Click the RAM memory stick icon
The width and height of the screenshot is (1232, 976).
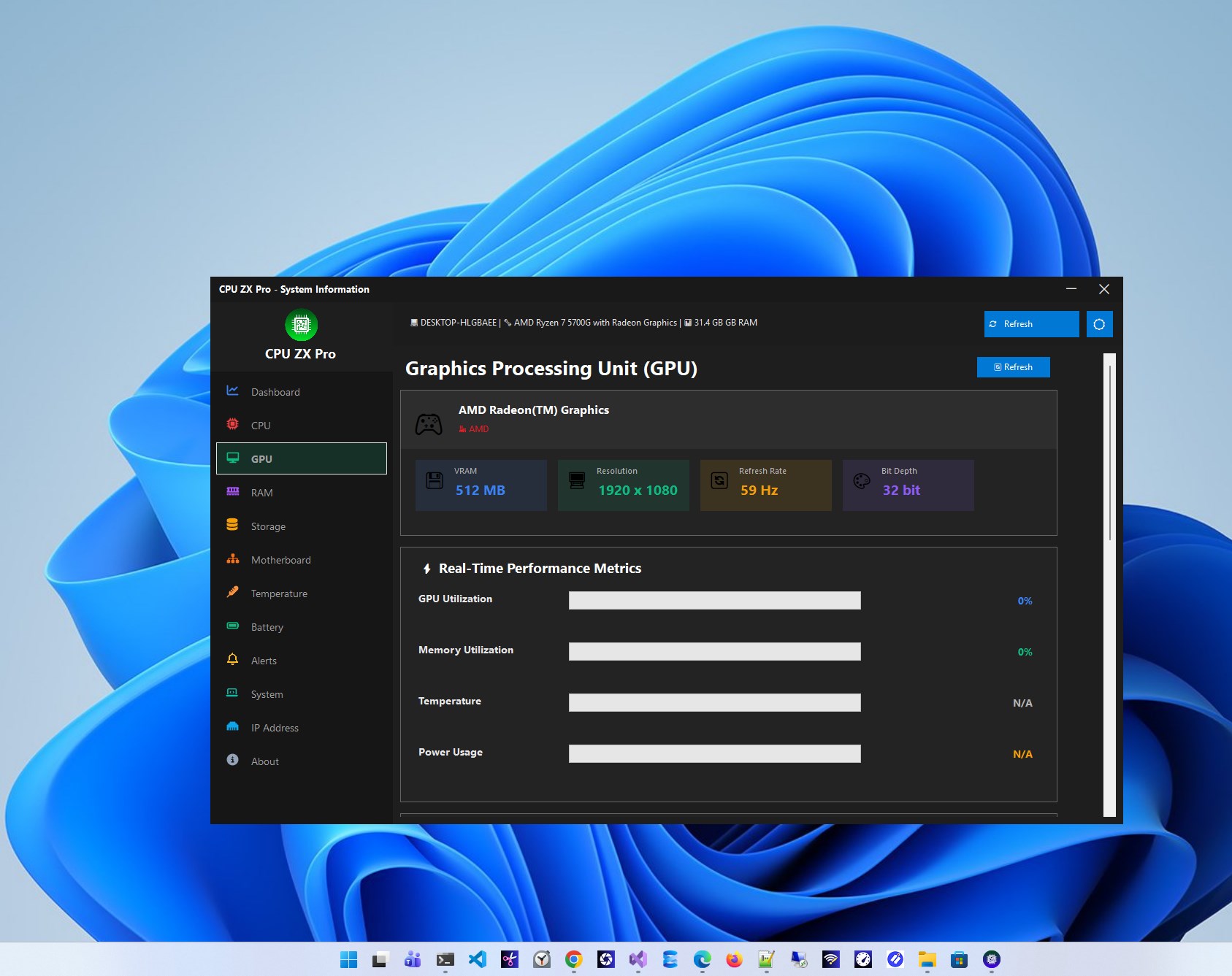[232, 492]
